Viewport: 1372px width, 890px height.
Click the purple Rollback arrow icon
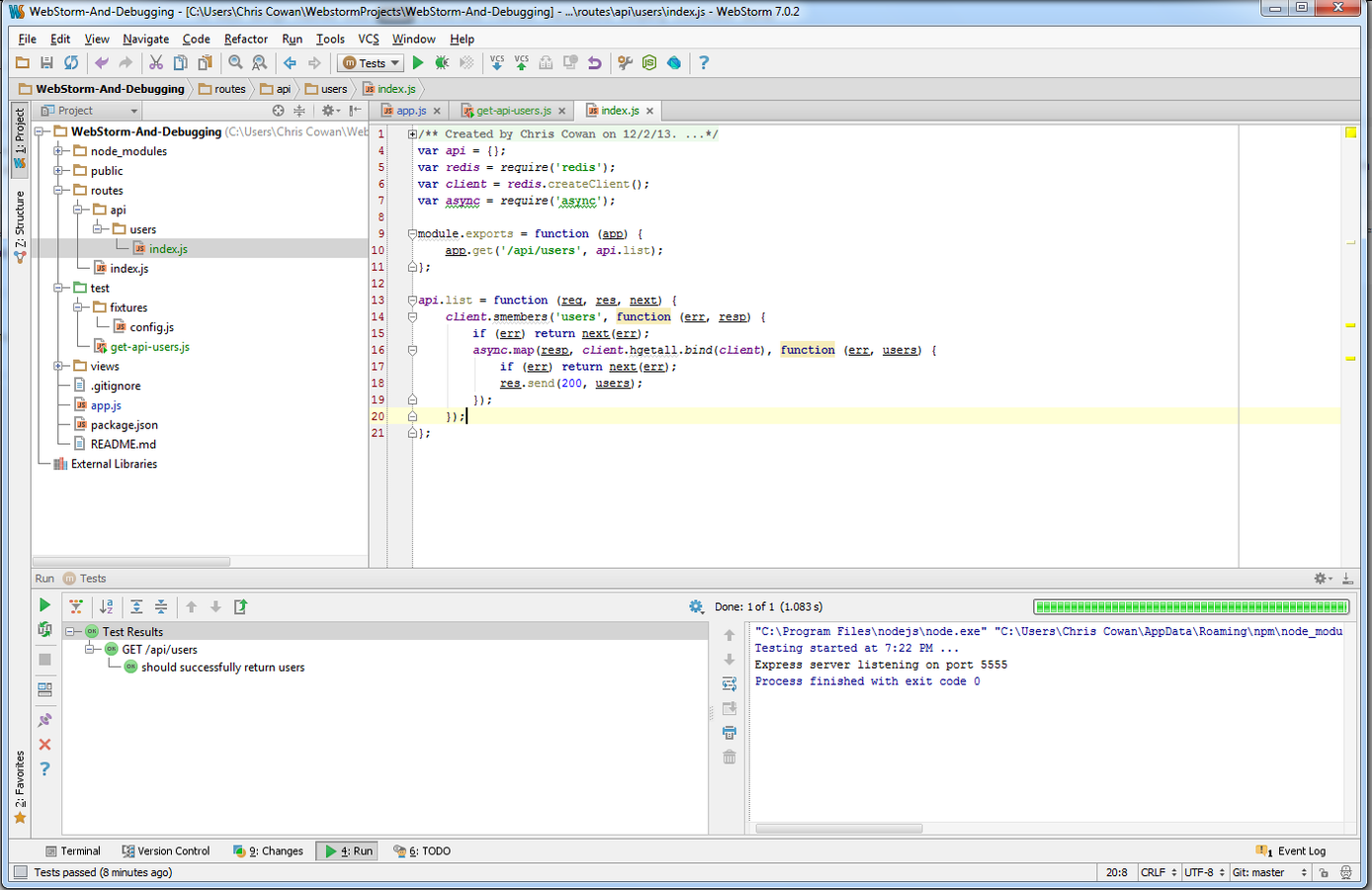[x=594, y=62]
